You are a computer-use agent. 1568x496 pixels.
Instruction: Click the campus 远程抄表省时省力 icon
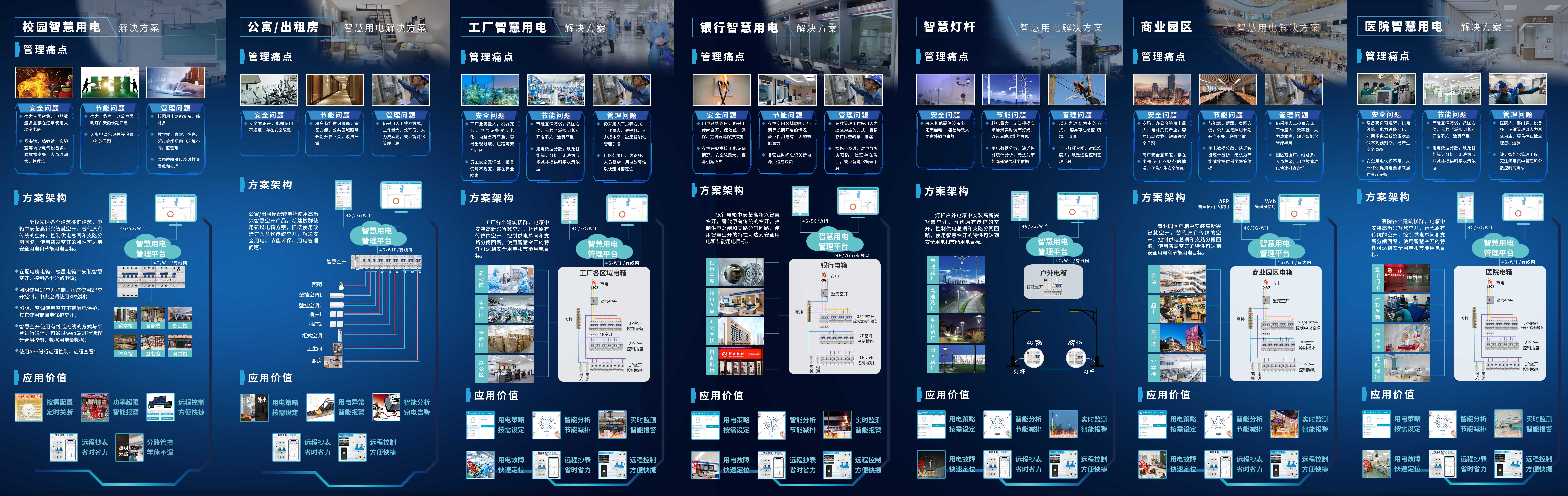[x=64, y=447]
